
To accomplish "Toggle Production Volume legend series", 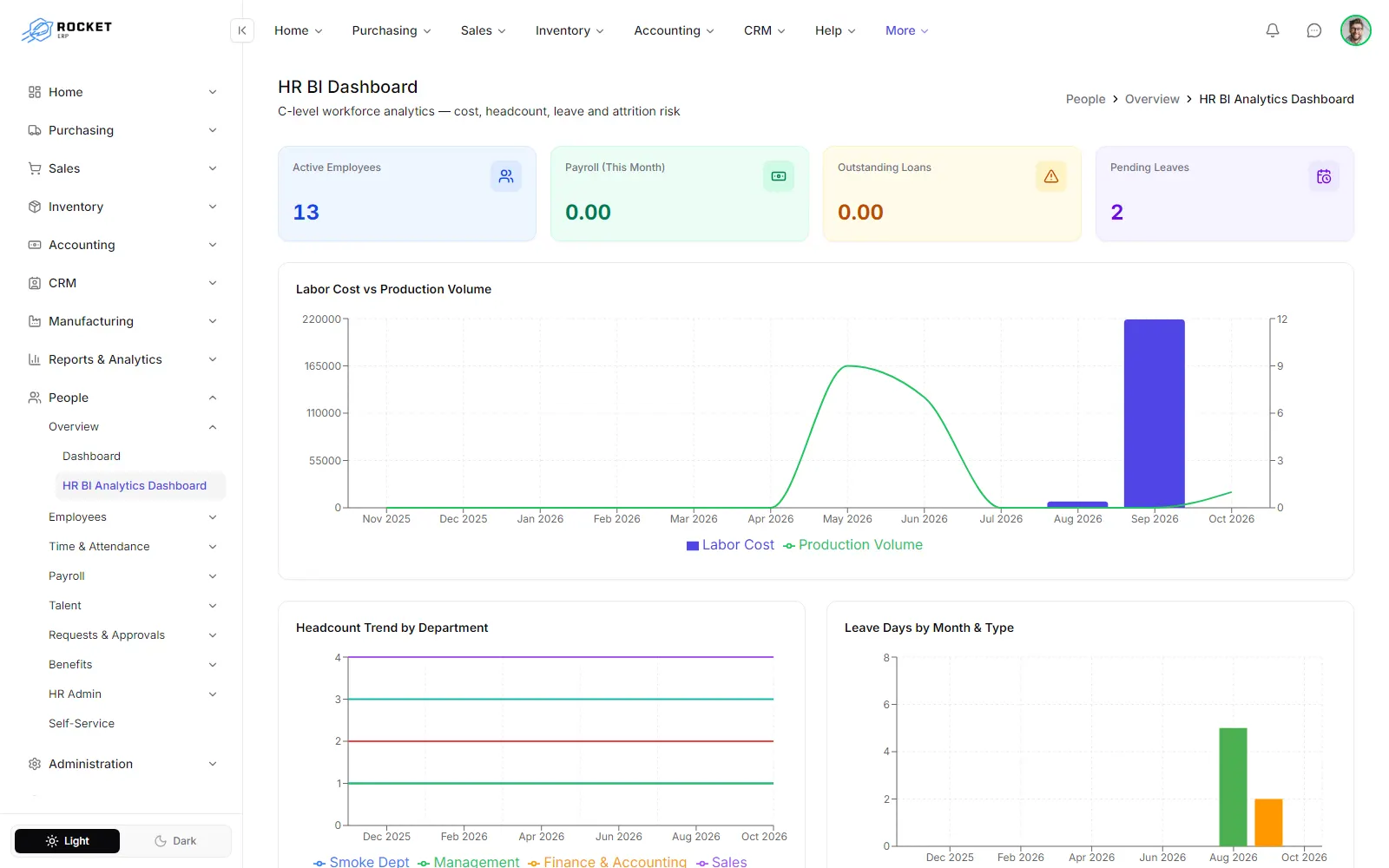I will click(852, 545).
